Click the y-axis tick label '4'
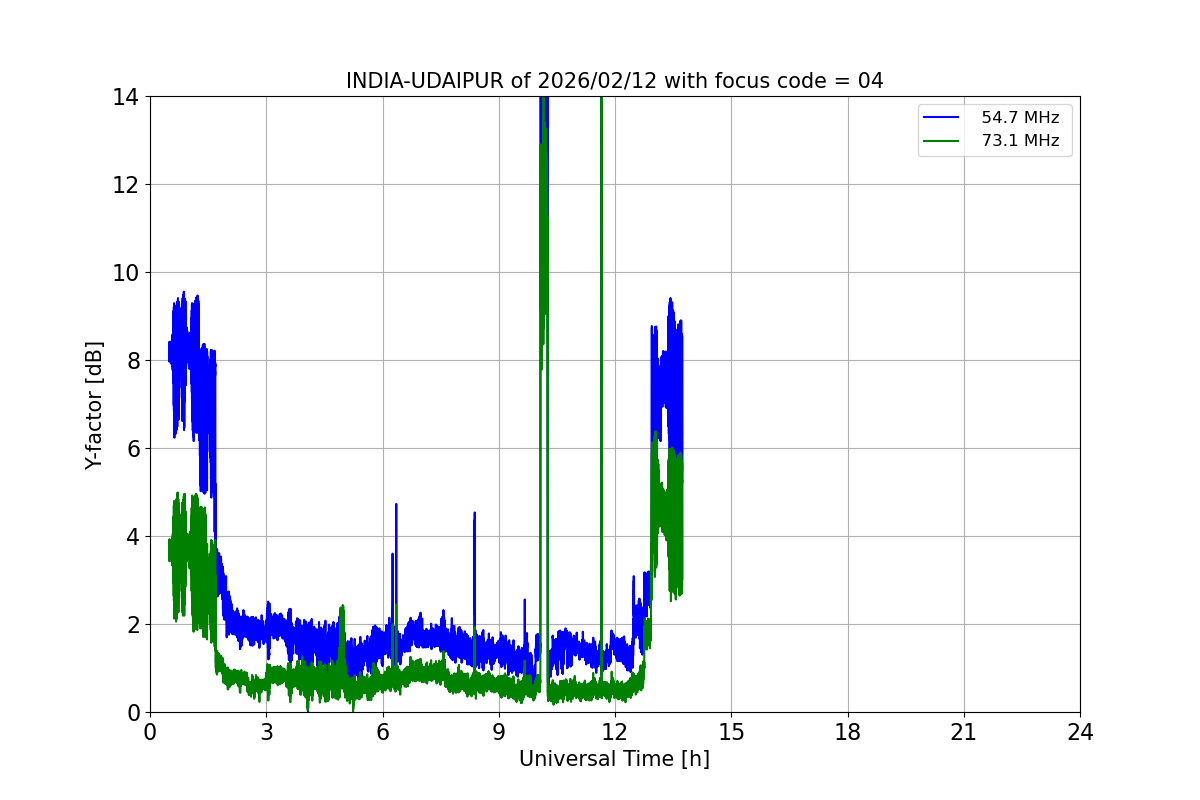This screenshot has width=1200, height=800. [132, 537]
